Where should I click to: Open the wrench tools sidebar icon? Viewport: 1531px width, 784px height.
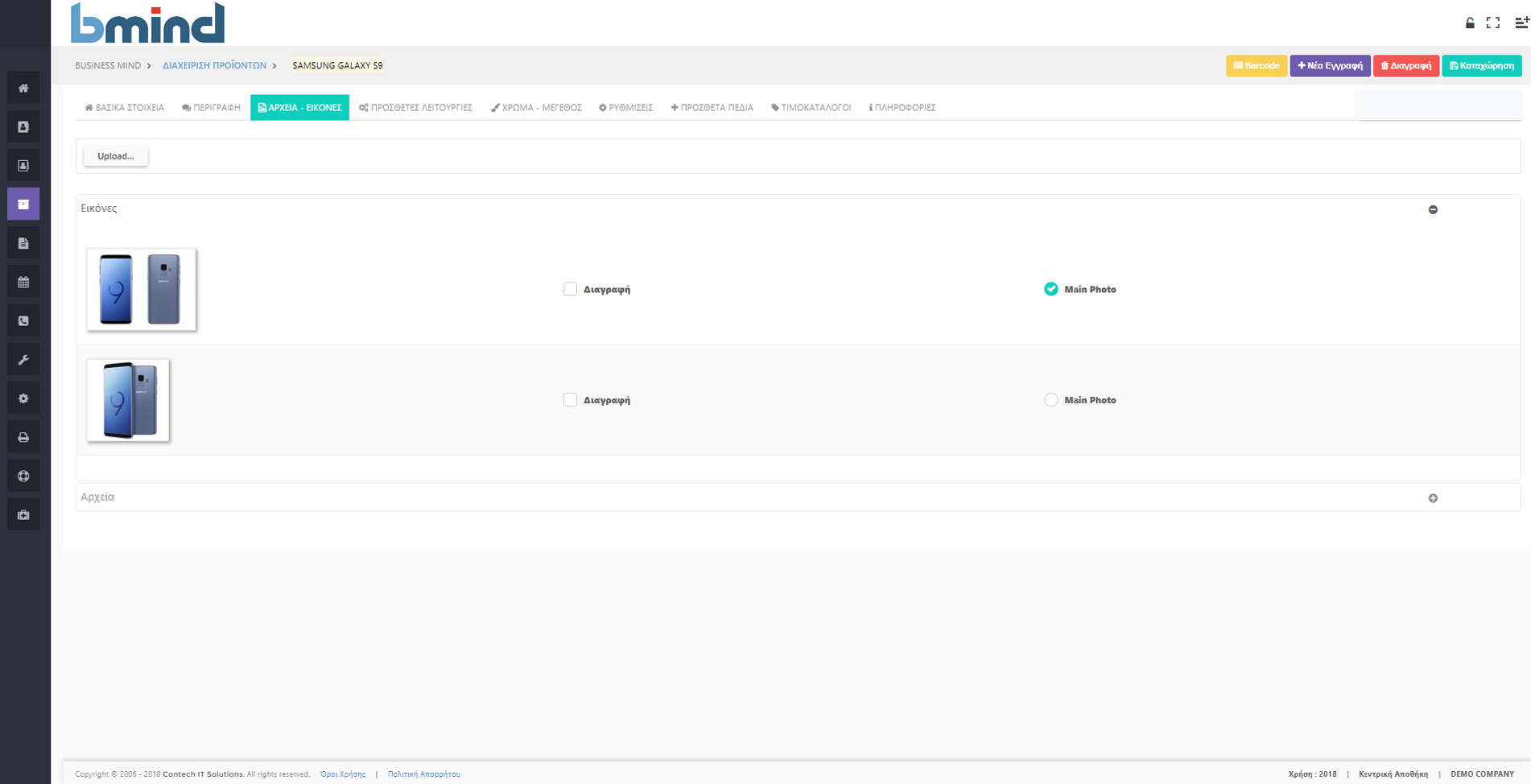tap(23, 360)
